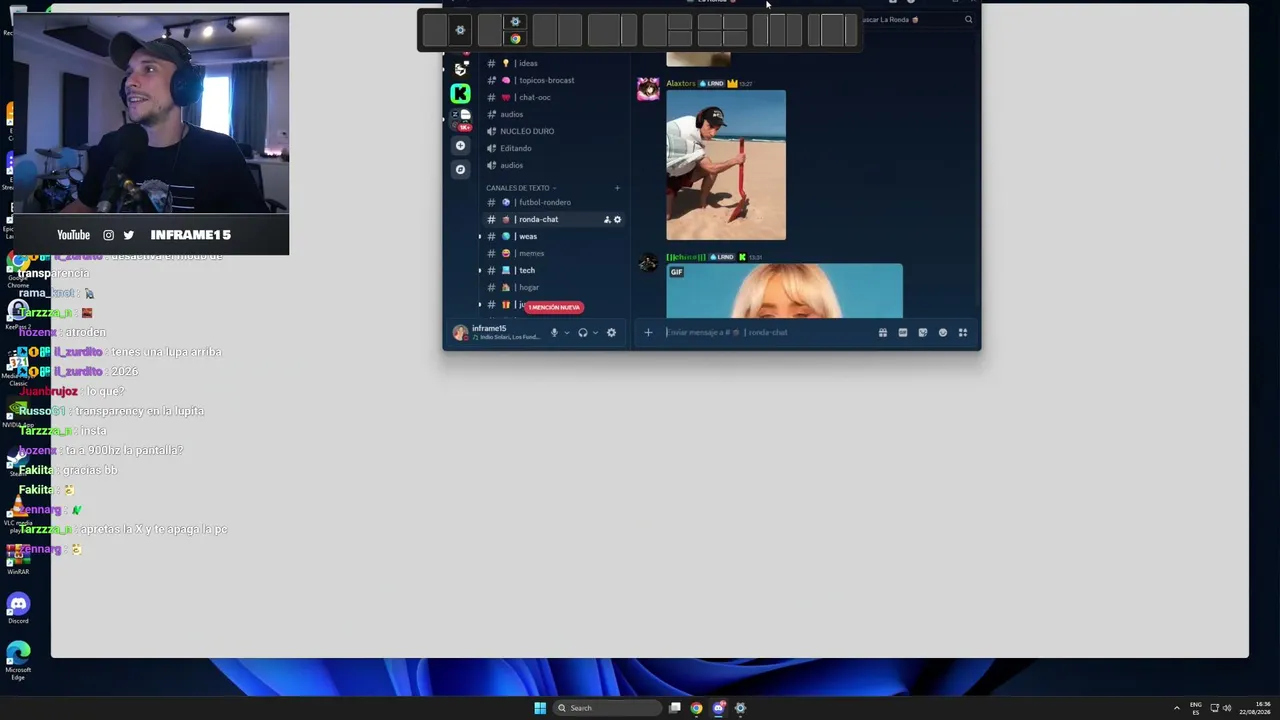Image resolution: width=1280 pixels, height=720 pixels.
Task: Click the search magnifier in Discord header
Action: pos(968,20)
